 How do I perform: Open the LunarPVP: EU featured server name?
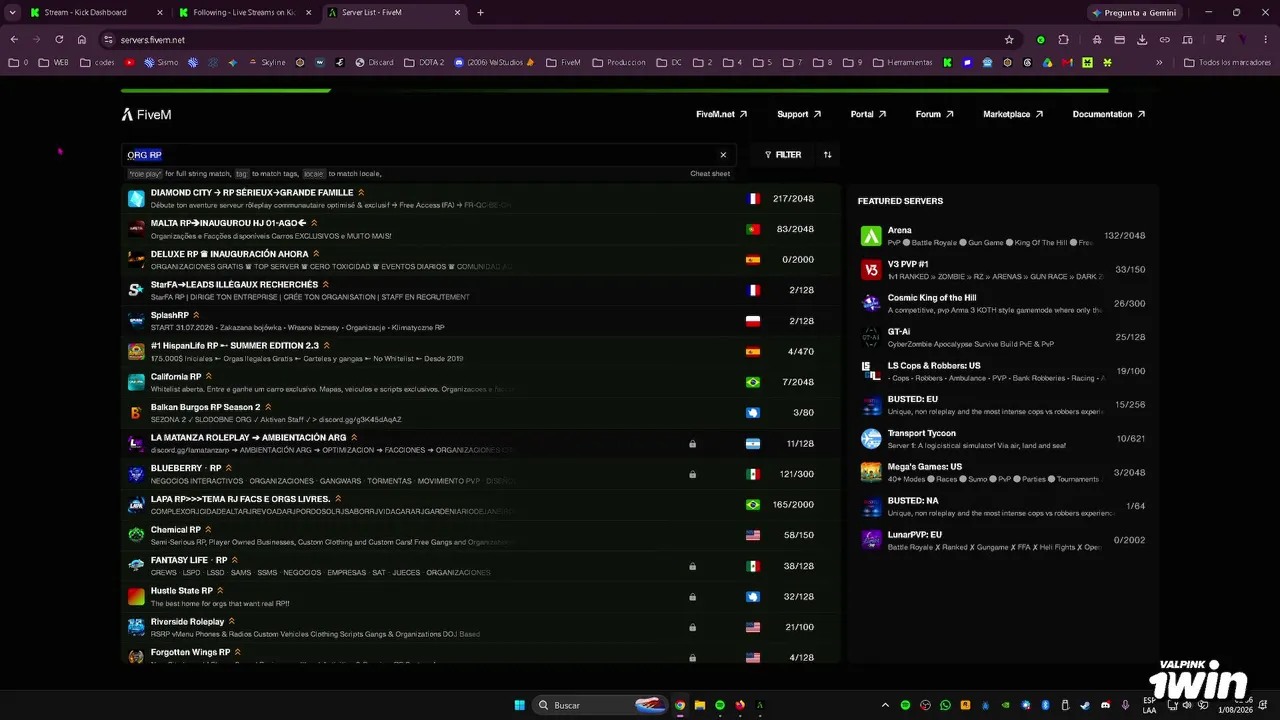point(915,534)
